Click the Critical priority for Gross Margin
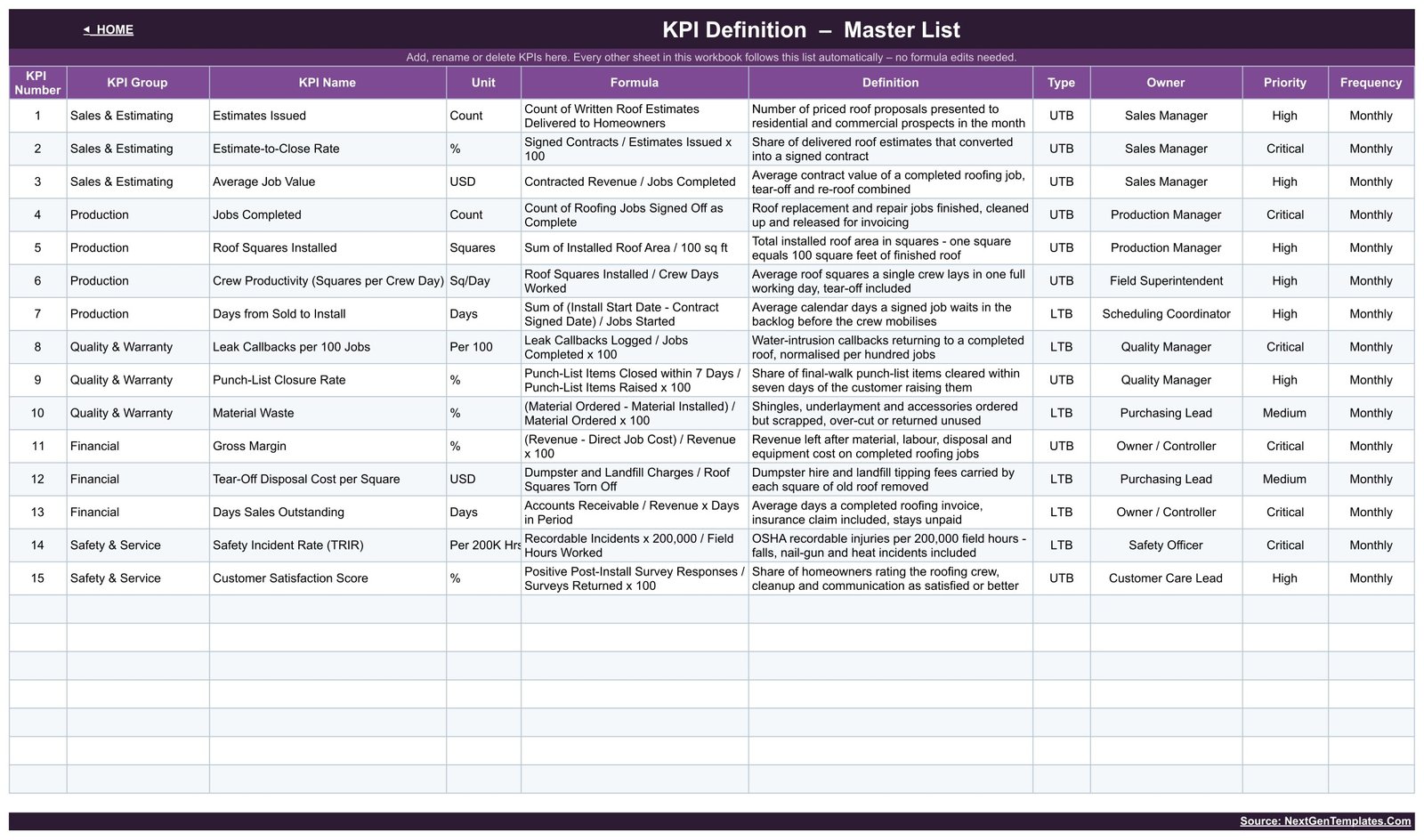Image resolution: width=1424 pixels, height=840 pixels. 1285,446
